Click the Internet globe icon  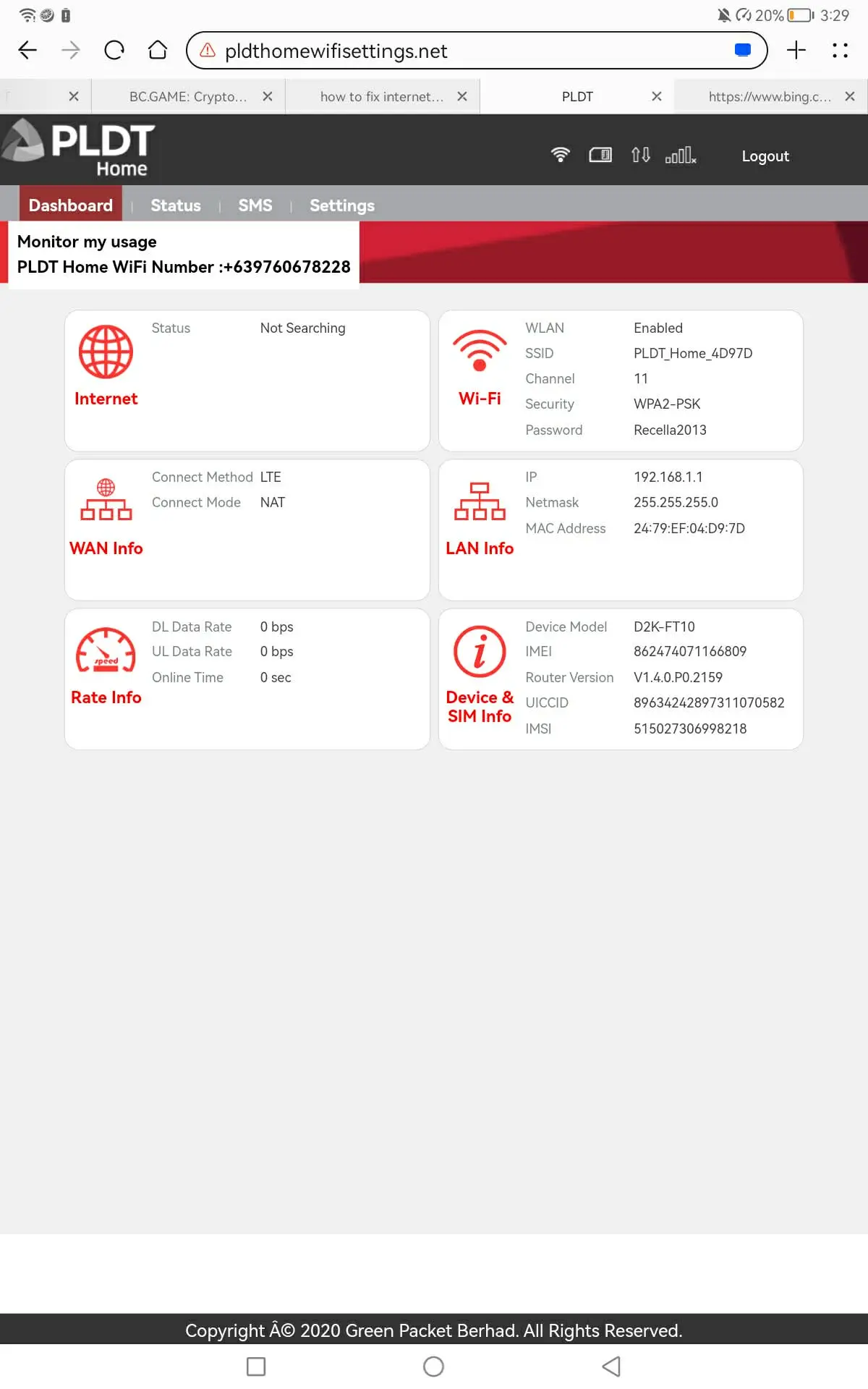click(x=106, y=352)
